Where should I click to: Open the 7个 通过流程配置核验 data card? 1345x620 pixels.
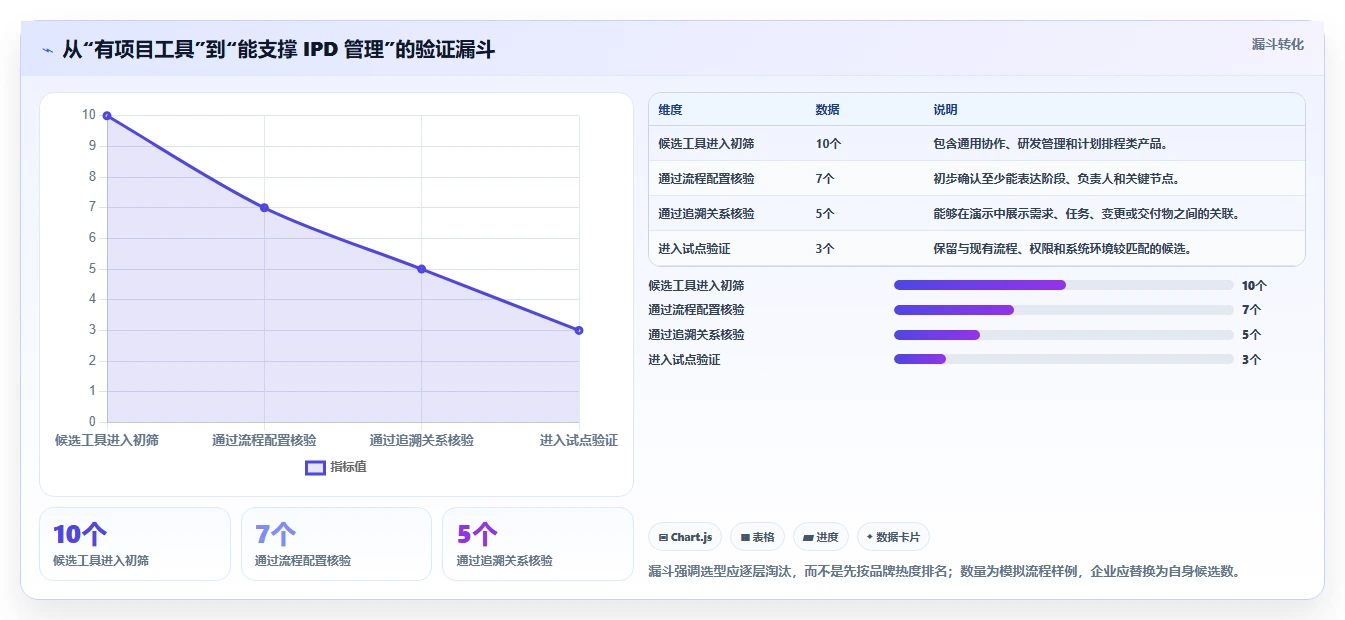pyautogui.click(x=336, y=544)
